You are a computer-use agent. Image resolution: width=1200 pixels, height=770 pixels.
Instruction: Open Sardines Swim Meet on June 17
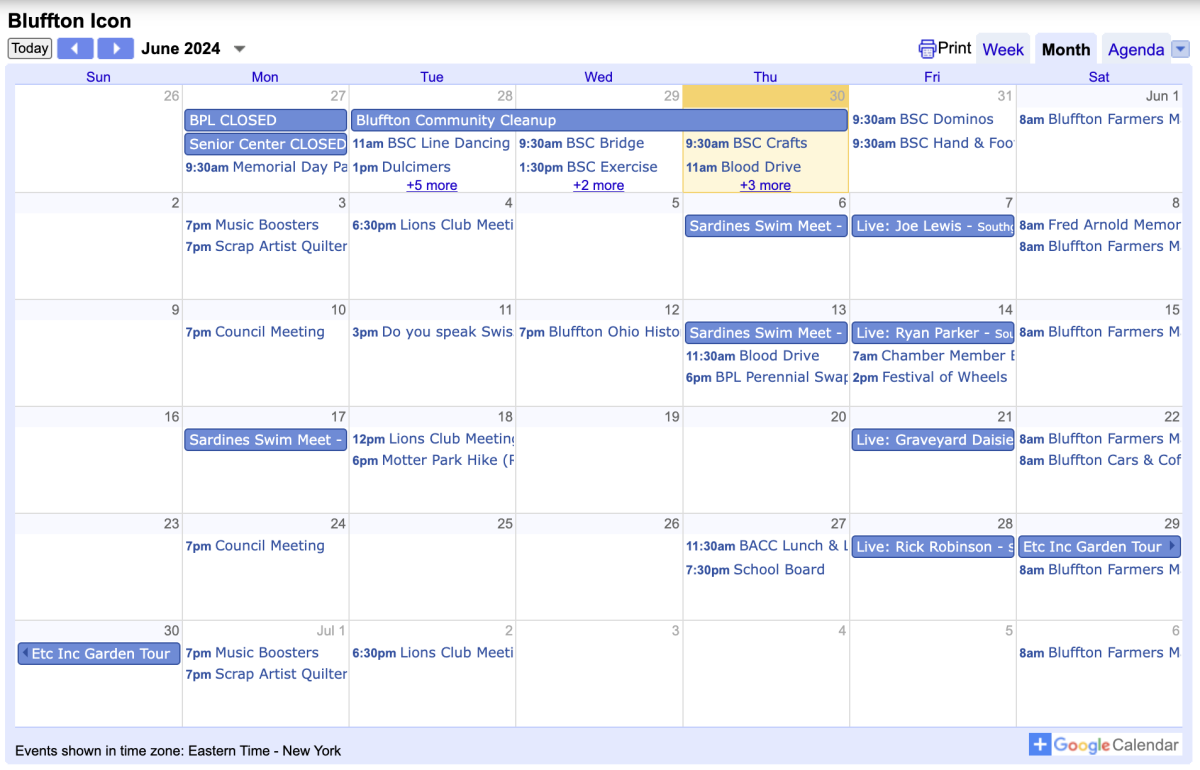(265, 440)
